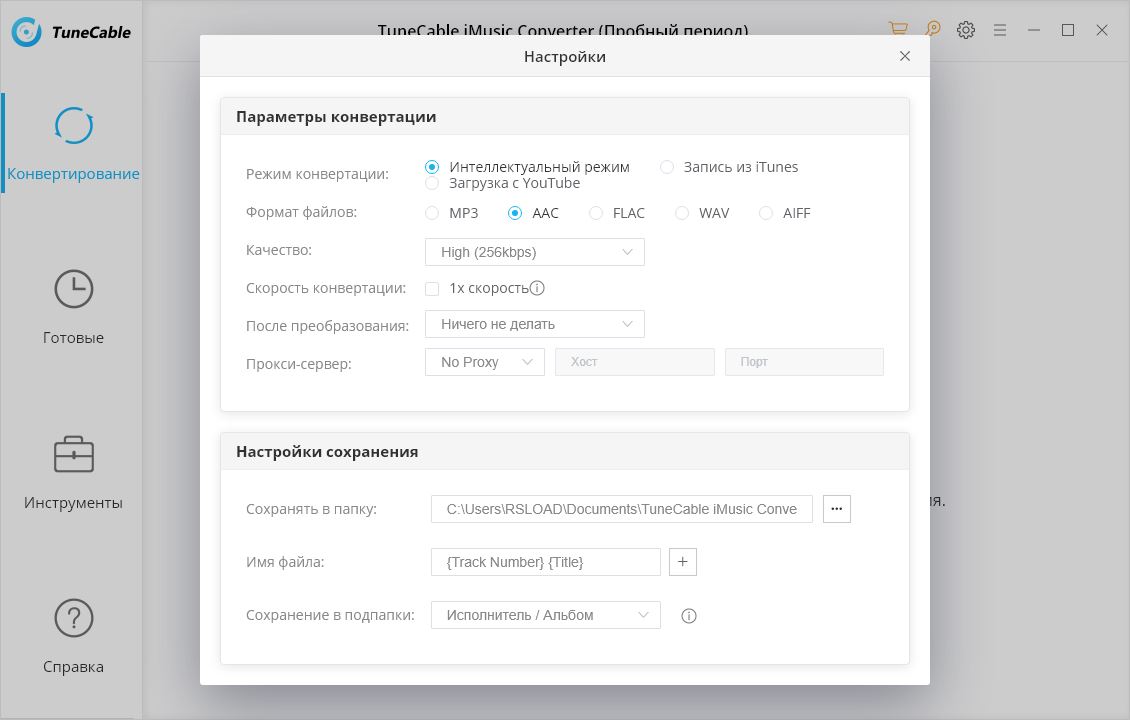Enable the 1x скорость checkbox
This screenshot has width=1130, height=720.
pos(432,288)
